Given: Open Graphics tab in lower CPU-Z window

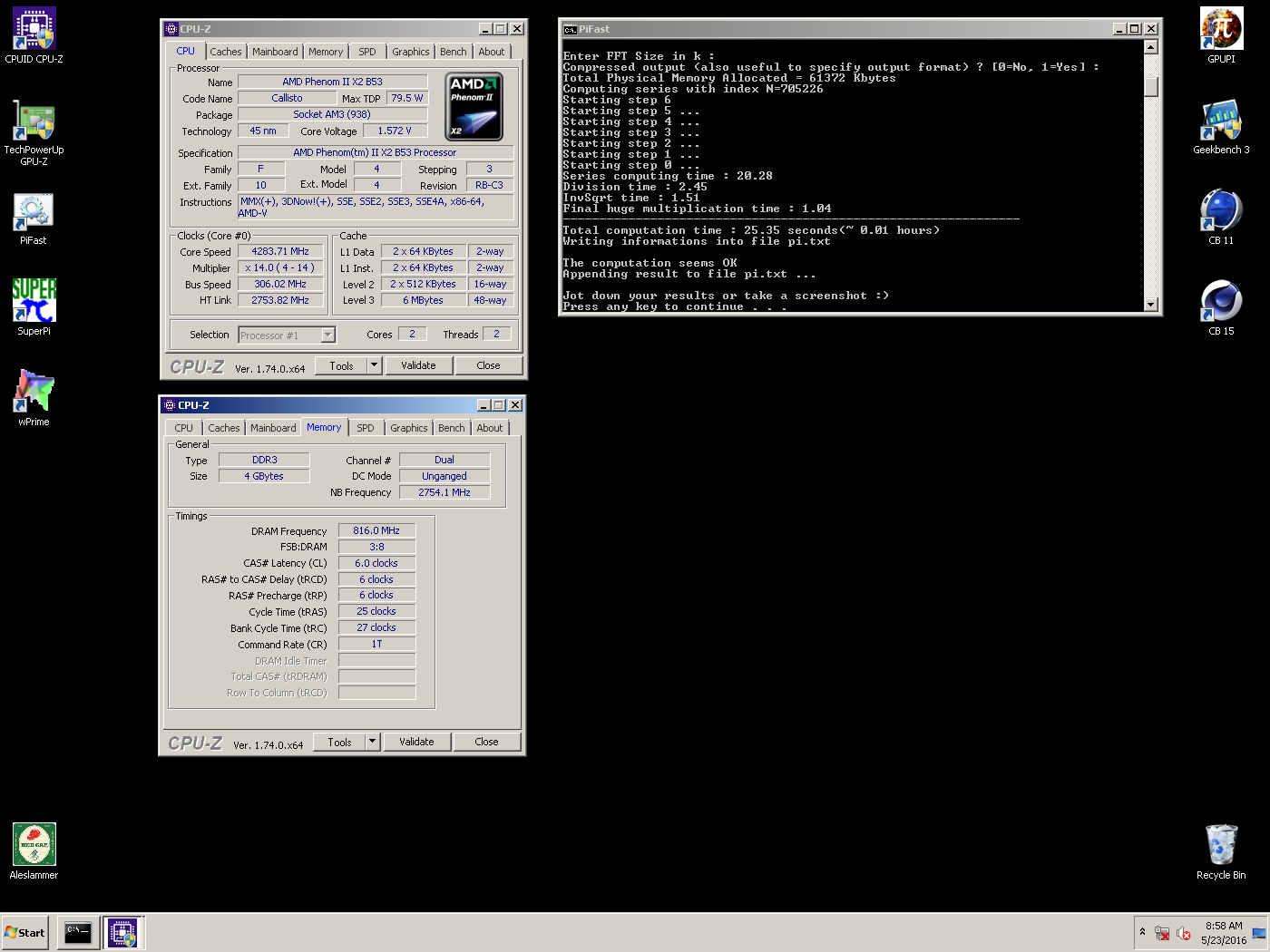Looking at the screenshot, I should pyautogui.click(x=409, y=428).
